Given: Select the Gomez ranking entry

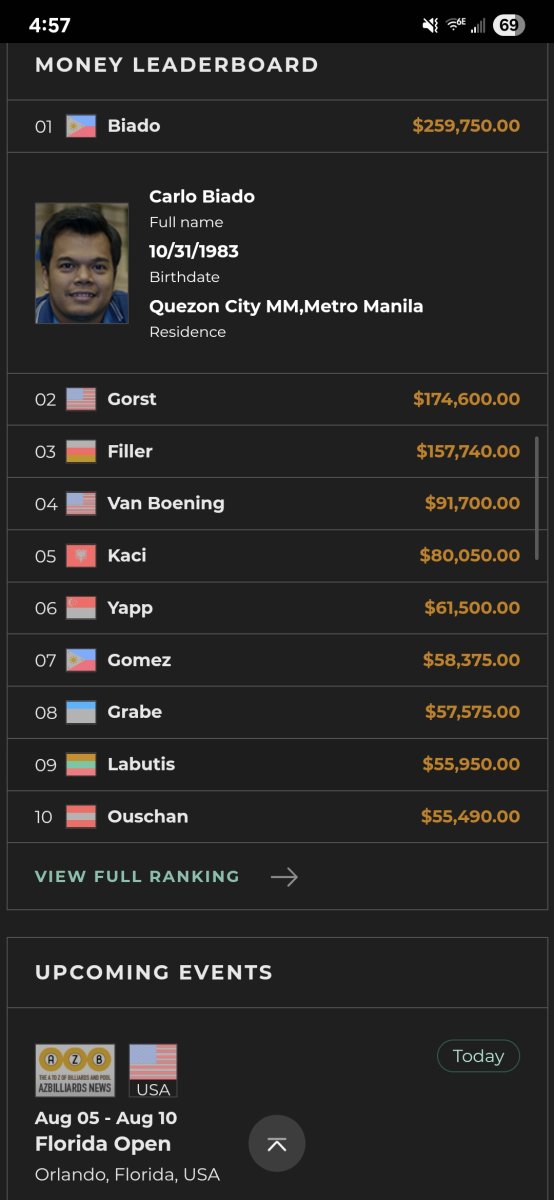Looking at the screenshot, I should tap(277, 660).
